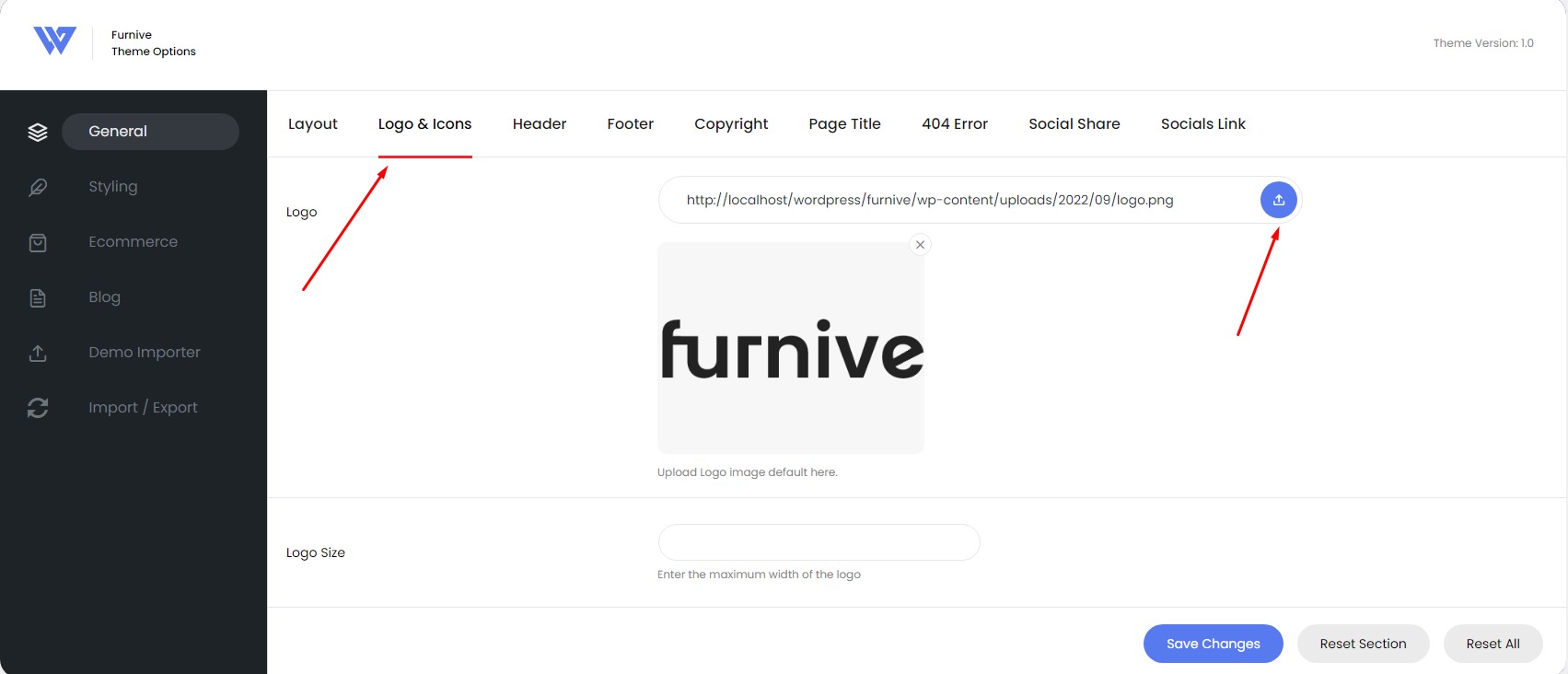Click the Save Changes button
The image size is (1568, 674).
(x=1214, y=644)
